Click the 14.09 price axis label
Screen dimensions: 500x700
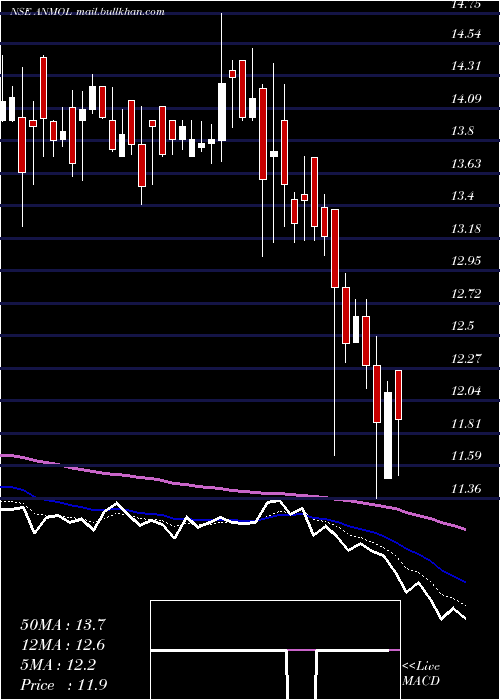coord(466,99)
